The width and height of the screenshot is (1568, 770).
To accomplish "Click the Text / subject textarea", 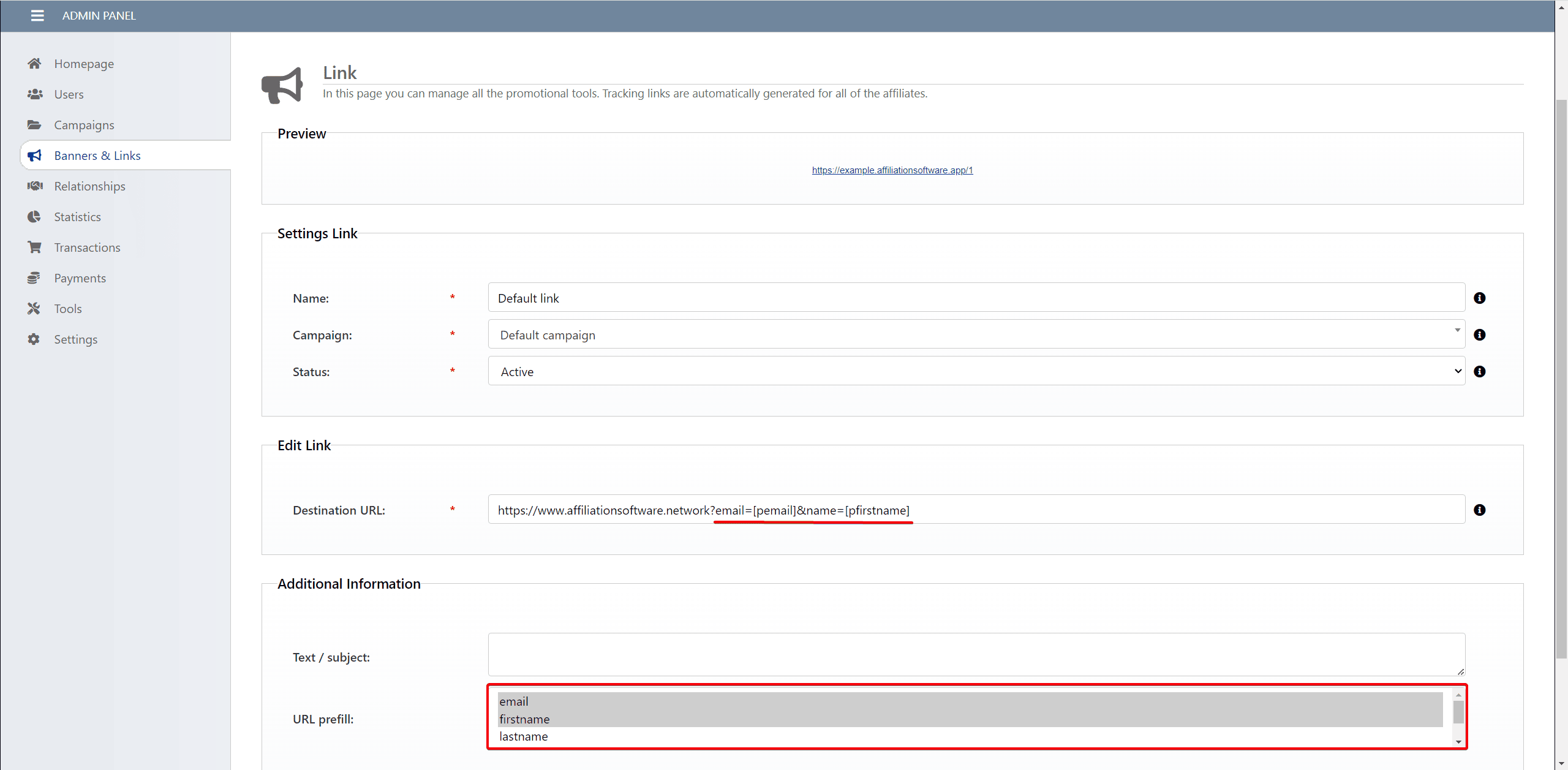I will pyautogui.click(x=976, y=654).
